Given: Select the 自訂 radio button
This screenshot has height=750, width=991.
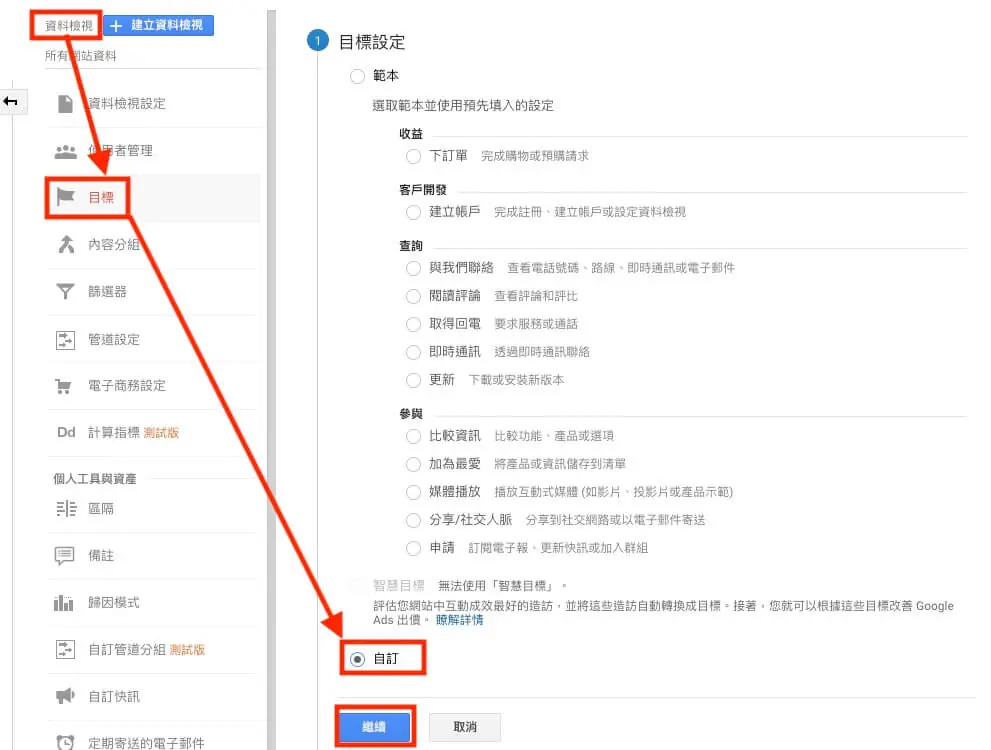Looking at the screenshot, I should (357, 659).
